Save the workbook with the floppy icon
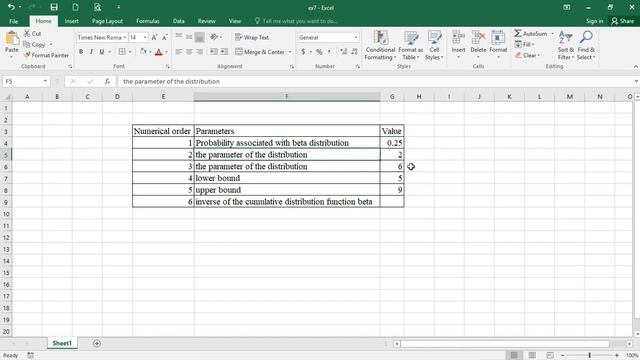640x360 pixels. click(54, 7)
